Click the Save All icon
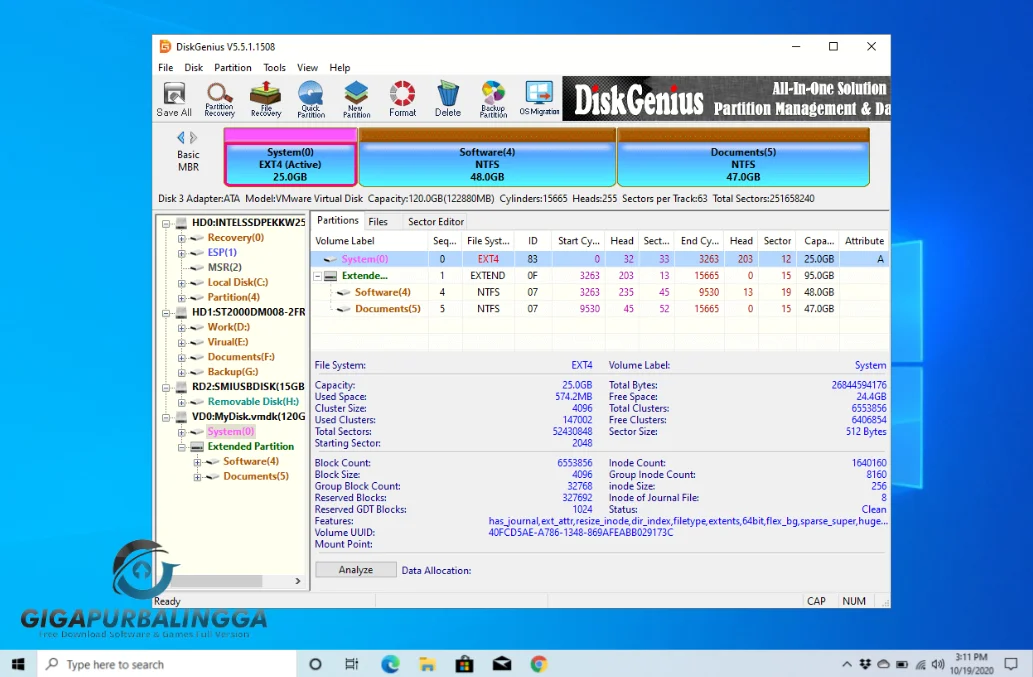Image resolution: width=1033 pixels, height=677 pixels. tap(174, 97)
